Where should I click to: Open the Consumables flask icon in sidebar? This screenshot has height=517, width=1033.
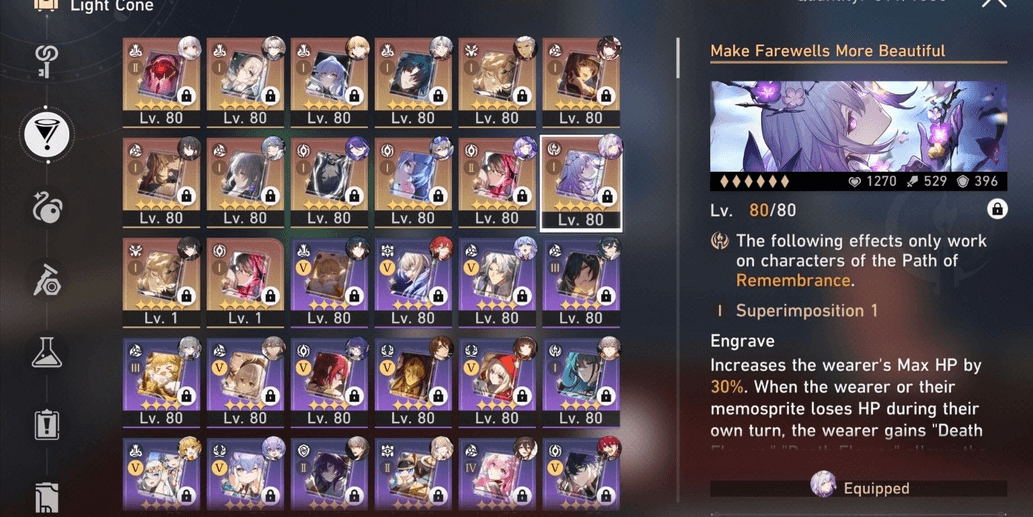47,353
